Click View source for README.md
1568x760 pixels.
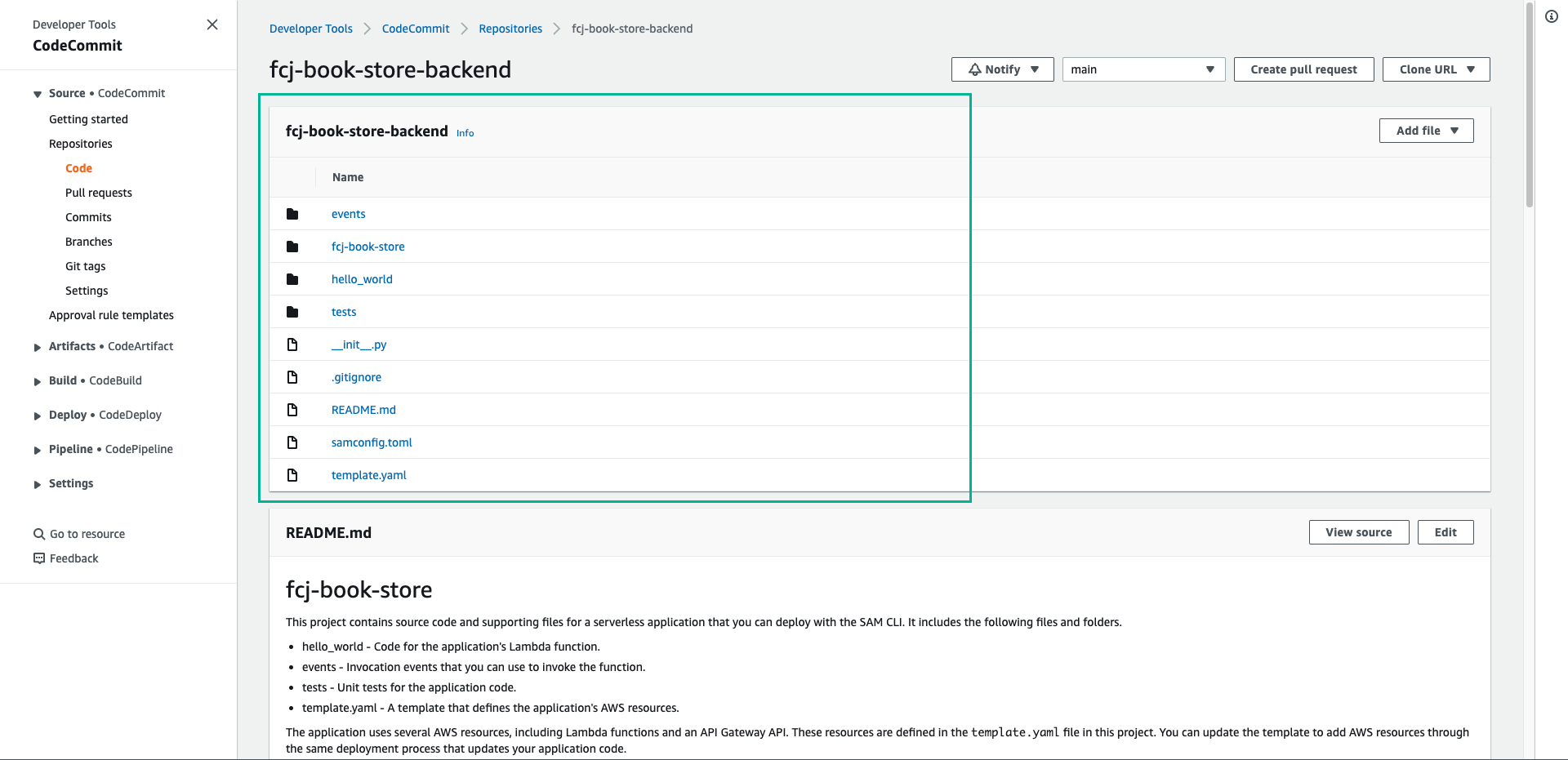coord(1358,532)
